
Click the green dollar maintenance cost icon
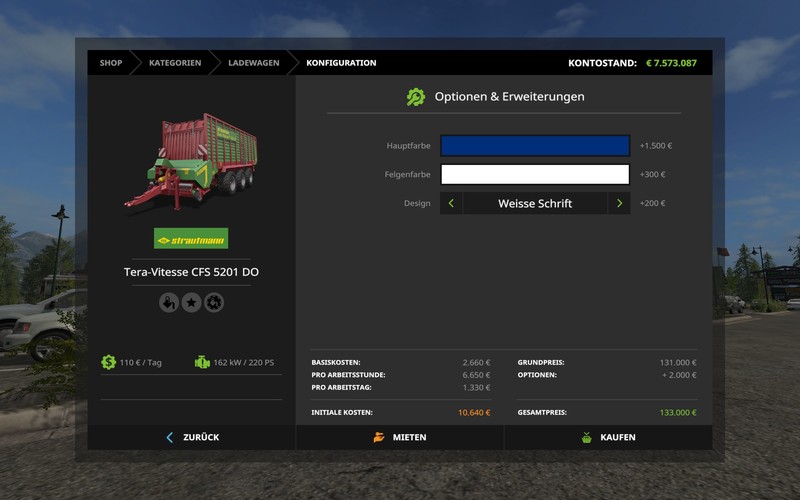pyautogui.click(x=108, y=362)
